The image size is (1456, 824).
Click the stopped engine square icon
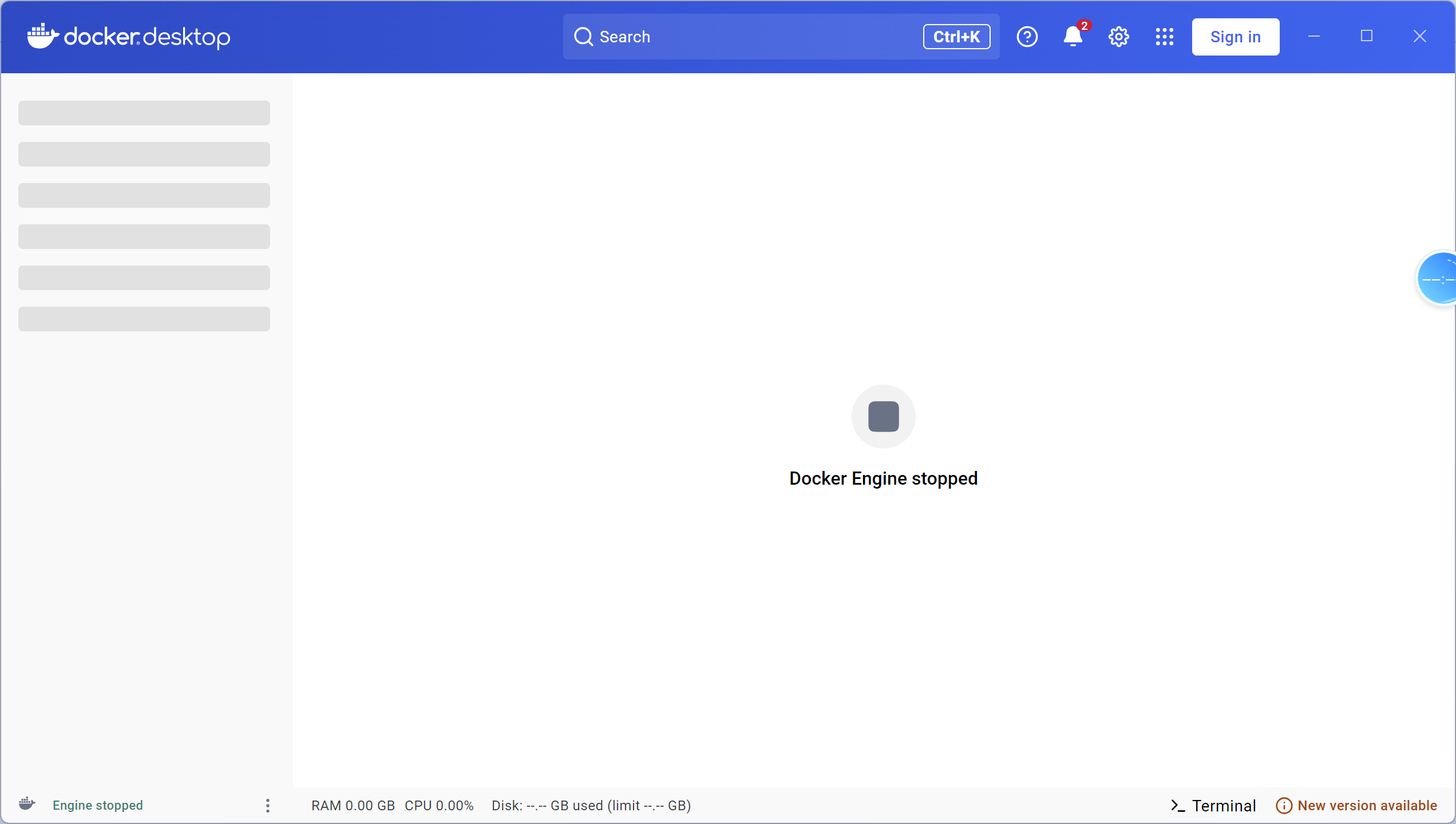[x=883, y=417]
